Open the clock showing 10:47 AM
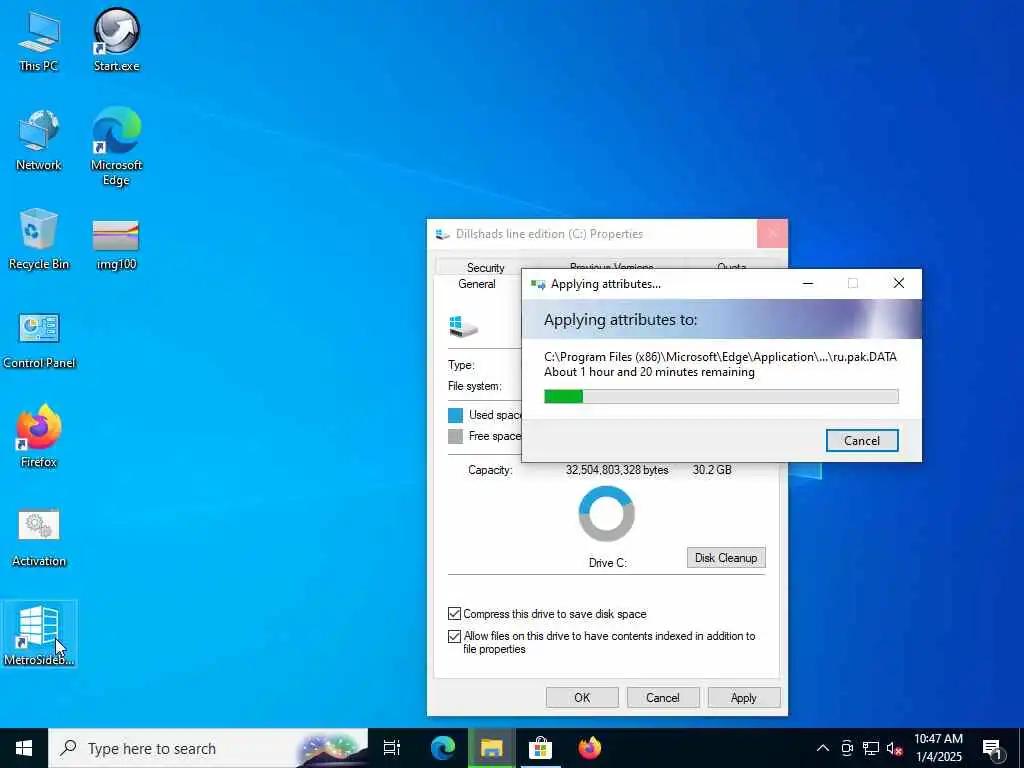1024x768 pixels. coord(938,748)
